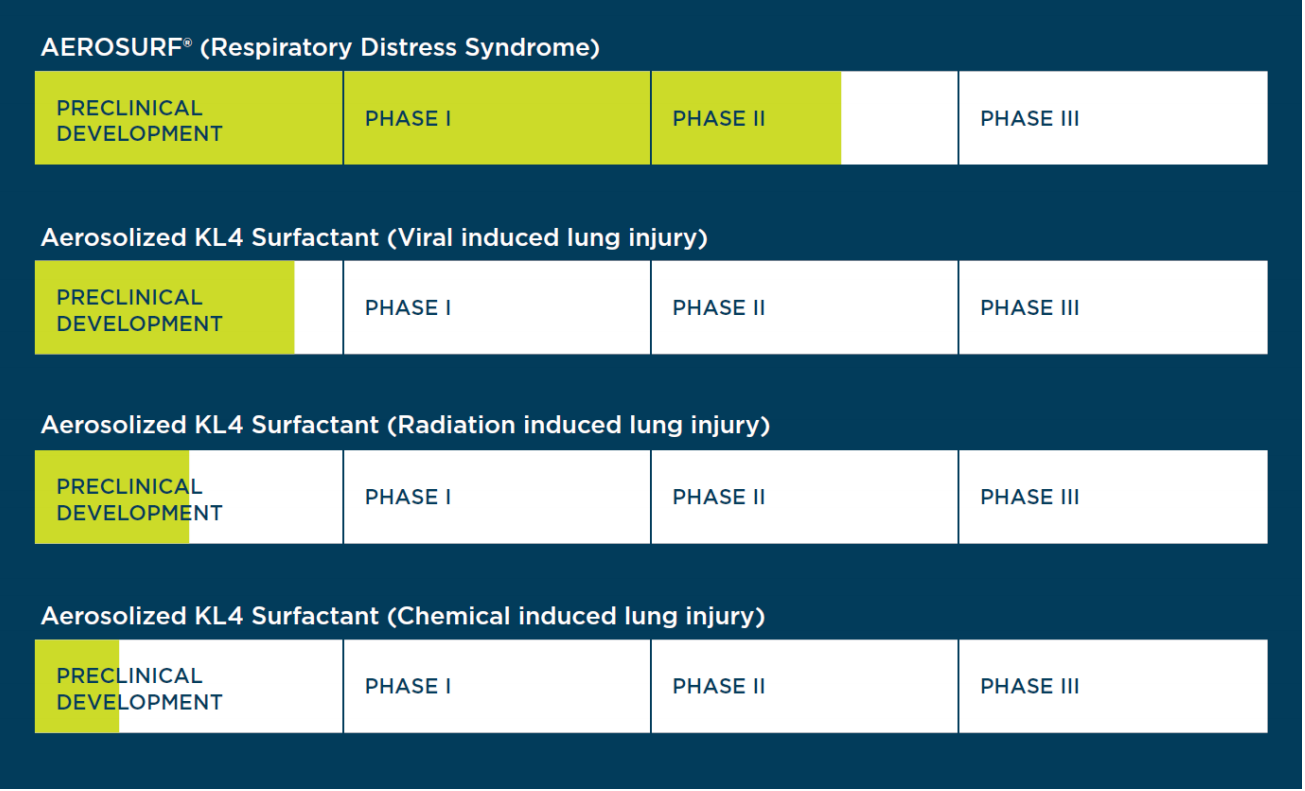Click the Chemical induced lung injury heading

(402, 616)
